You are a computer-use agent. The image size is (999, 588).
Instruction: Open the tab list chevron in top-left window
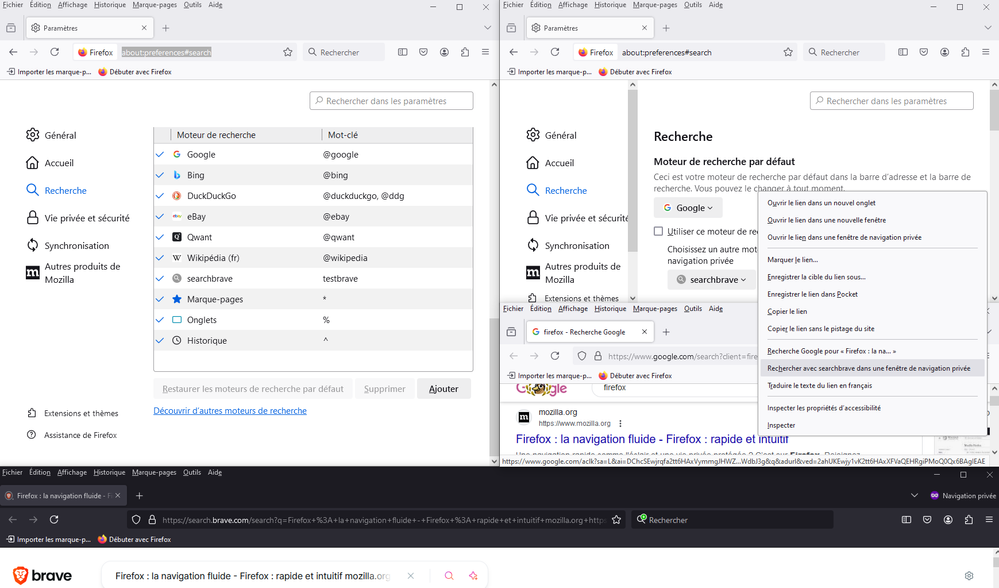pos(487,28)
